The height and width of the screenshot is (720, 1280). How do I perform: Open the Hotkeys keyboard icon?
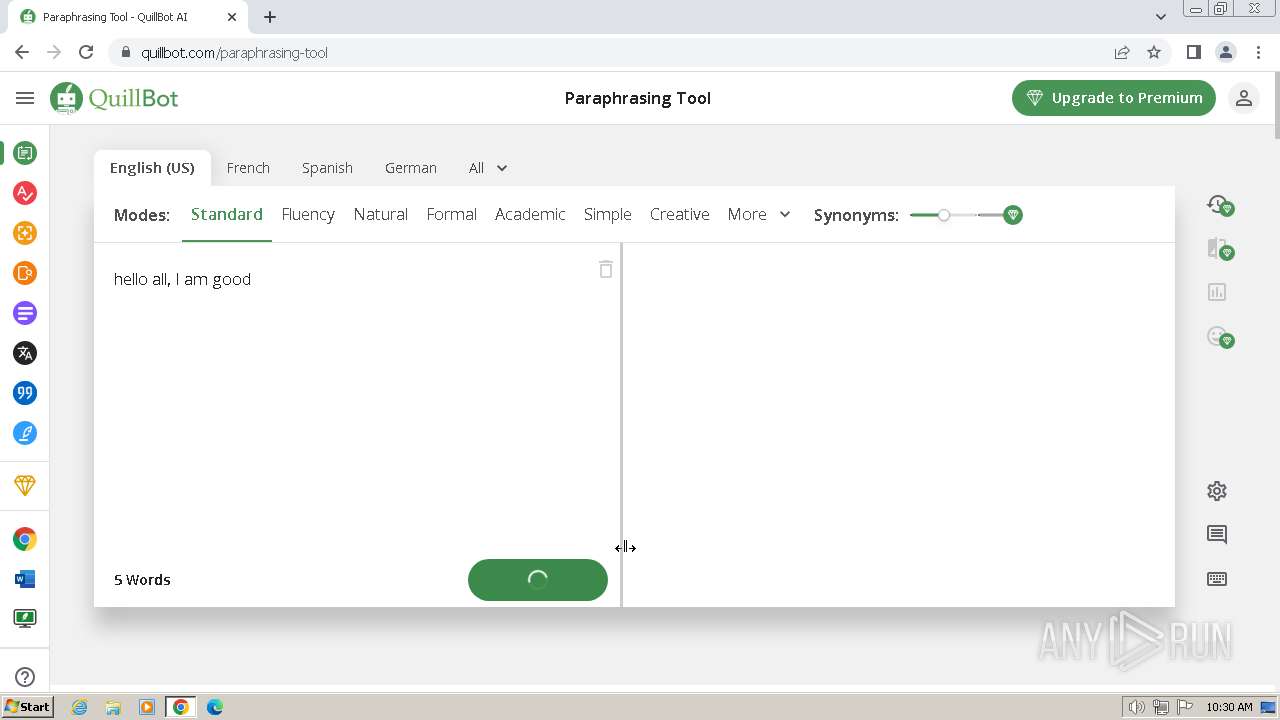(1217, 579)
